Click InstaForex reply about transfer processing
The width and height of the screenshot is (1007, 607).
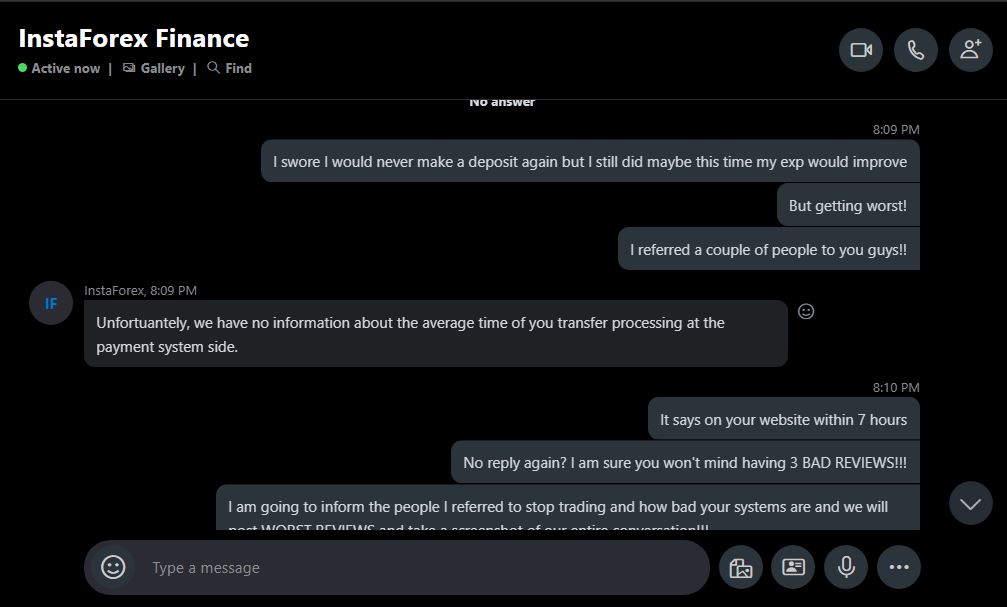435,334
